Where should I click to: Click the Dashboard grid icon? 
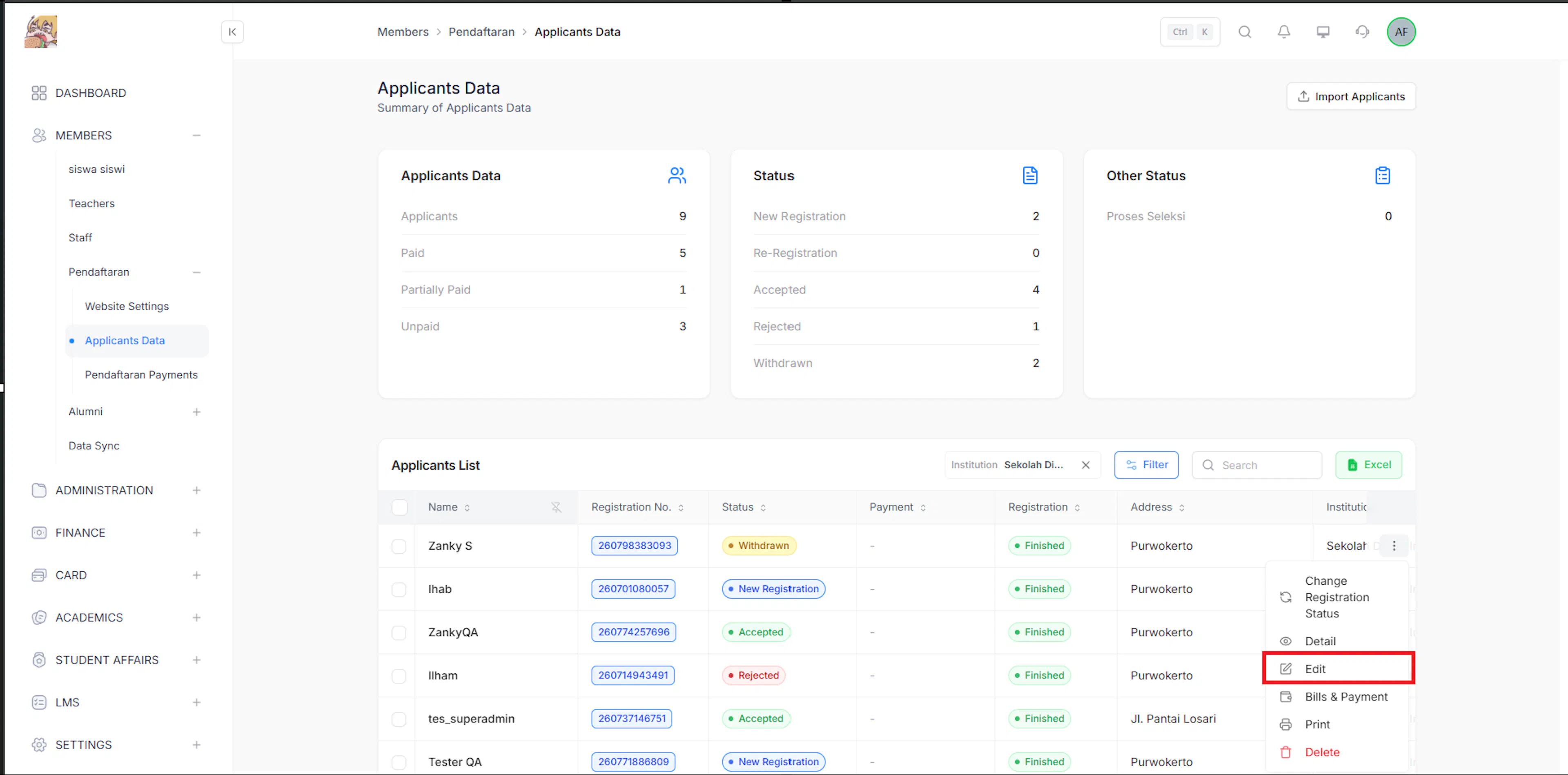39,93
